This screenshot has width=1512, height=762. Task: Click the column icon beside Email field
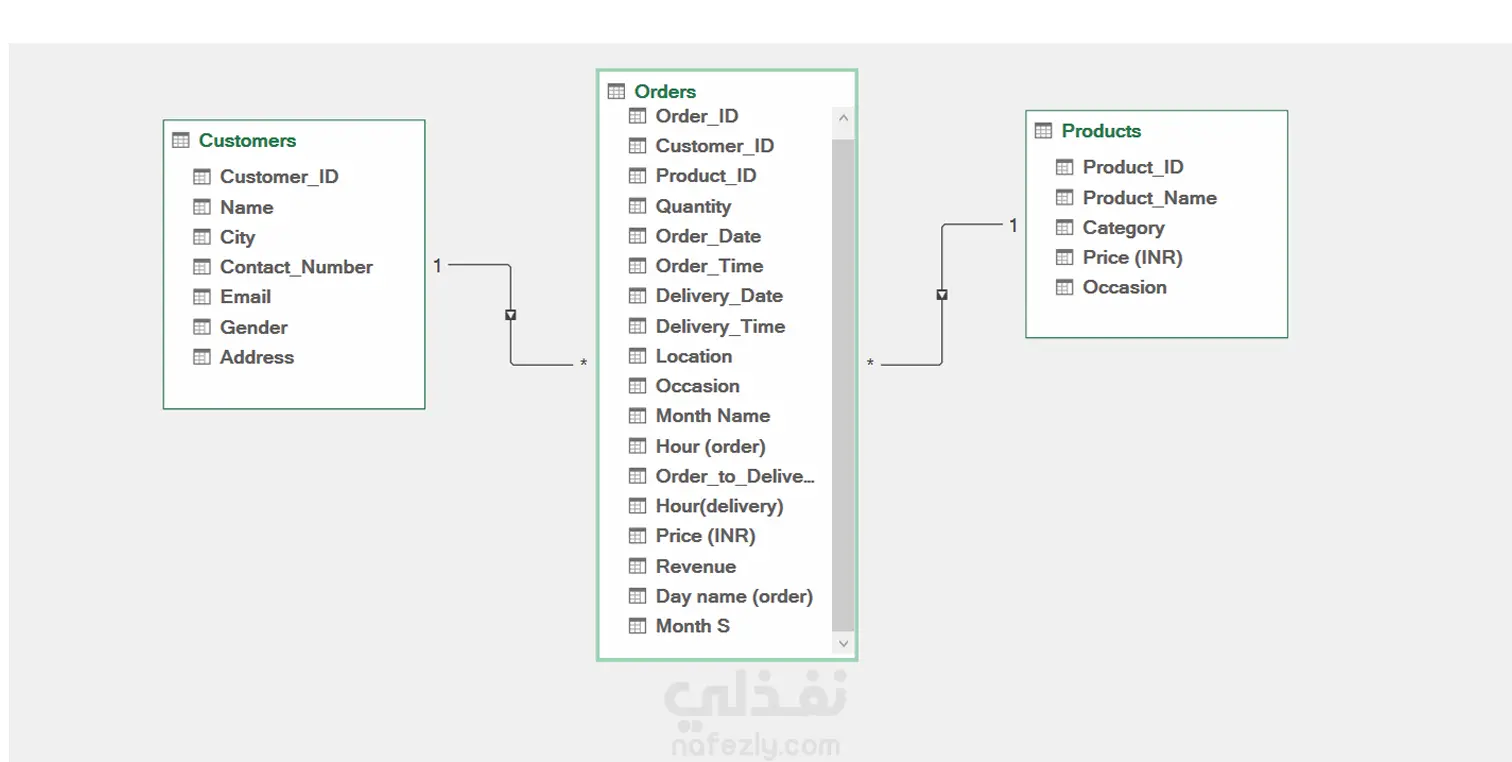pos(202,297)
